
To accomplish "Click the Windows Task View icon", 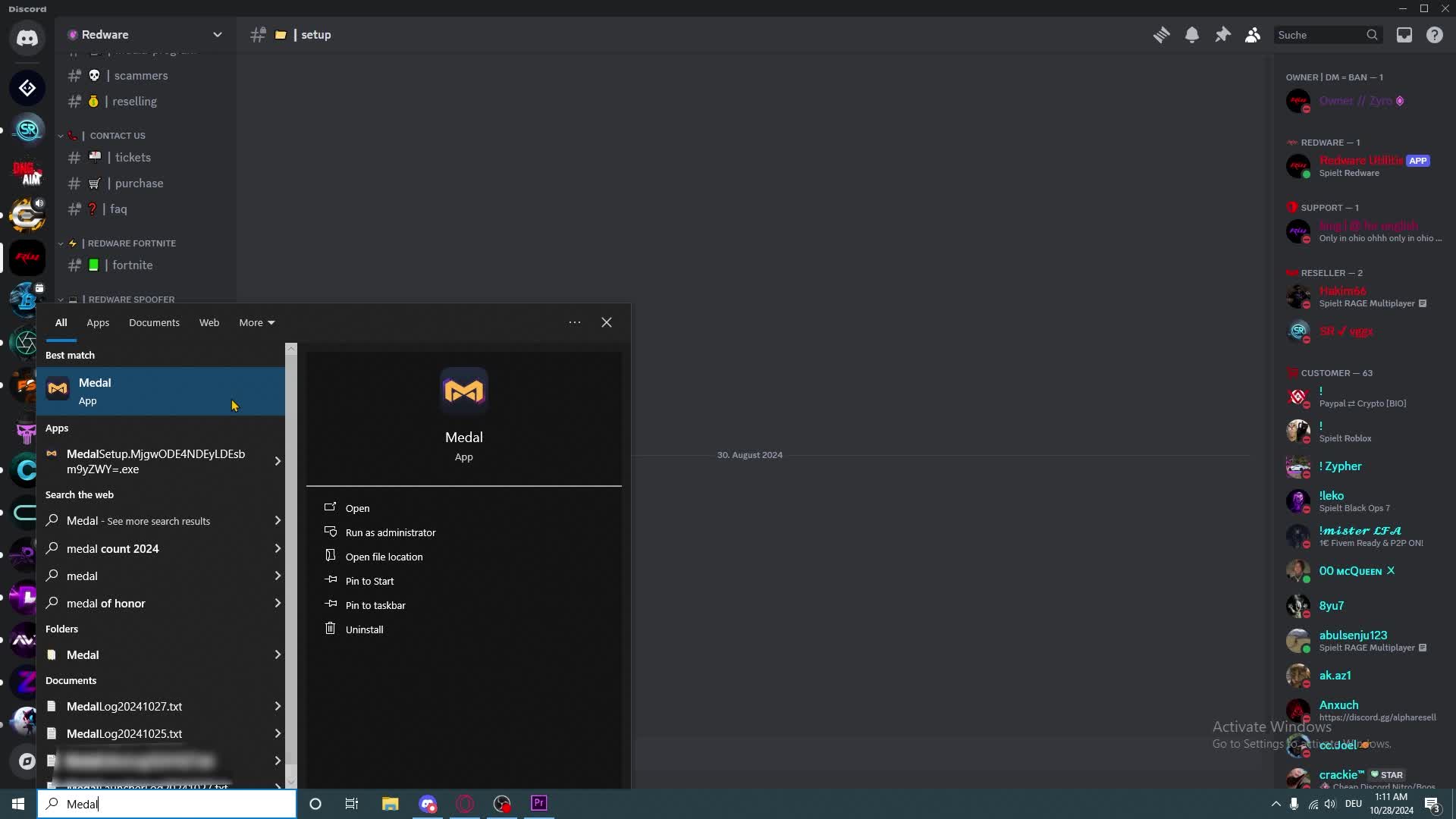I will (x=352, y=804).
